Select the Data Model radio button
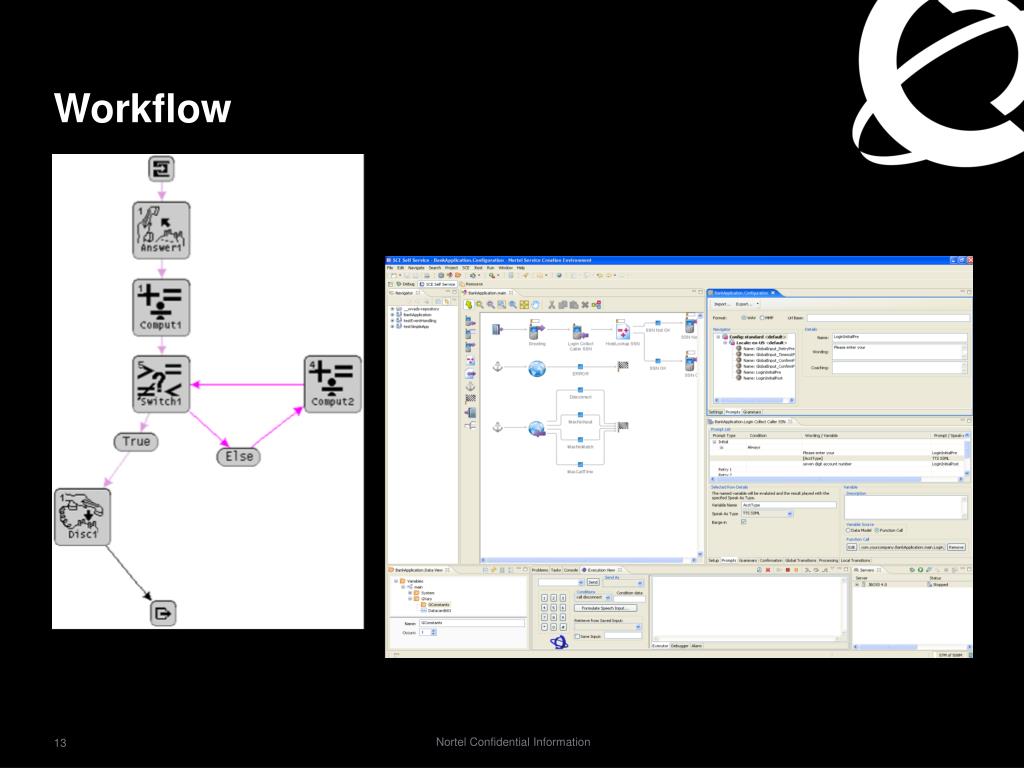Screen dimensions: 1024x768 point(848,530)
